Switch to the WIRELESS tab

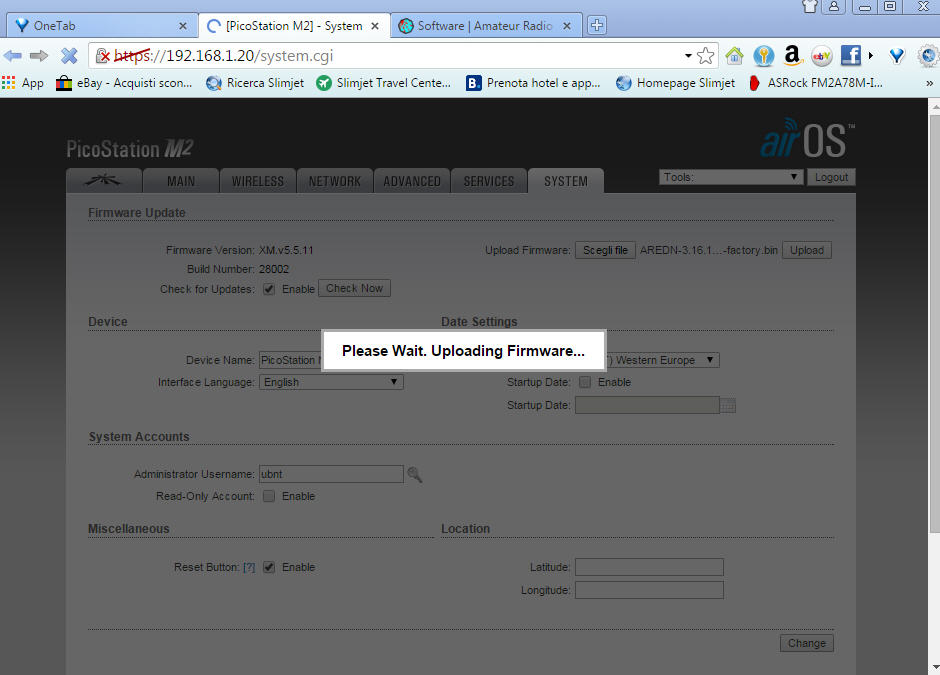click(258, 181)
